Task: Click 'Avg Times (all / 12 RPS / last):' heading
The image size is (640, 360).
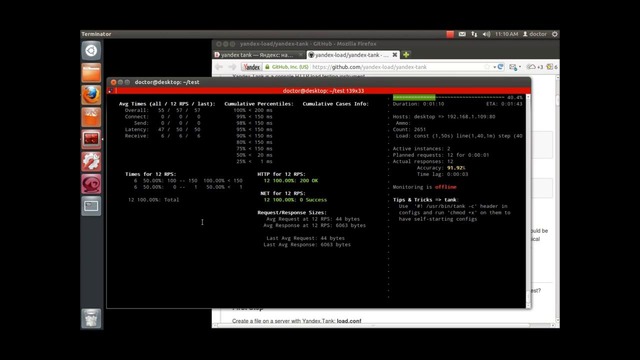Action: point(167,104)
